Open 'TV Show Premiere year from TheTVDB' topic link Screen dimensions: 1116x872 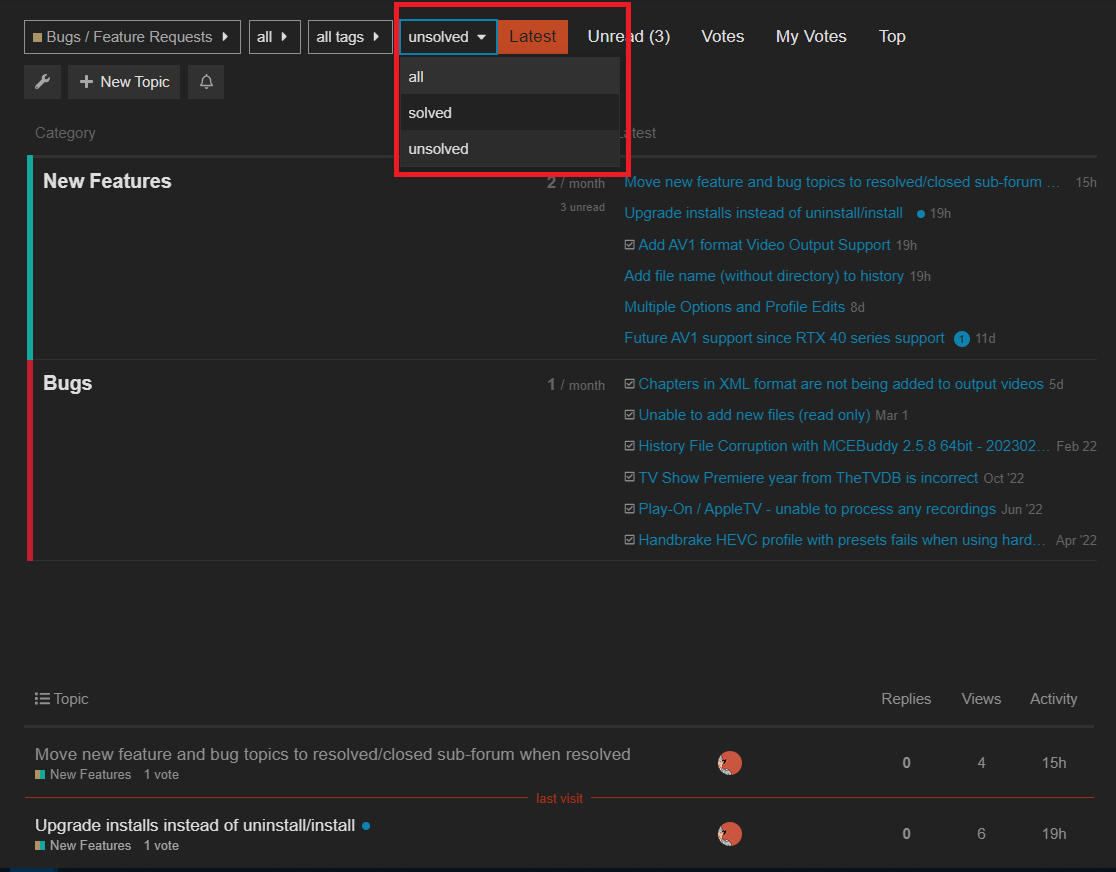[808, 478]
